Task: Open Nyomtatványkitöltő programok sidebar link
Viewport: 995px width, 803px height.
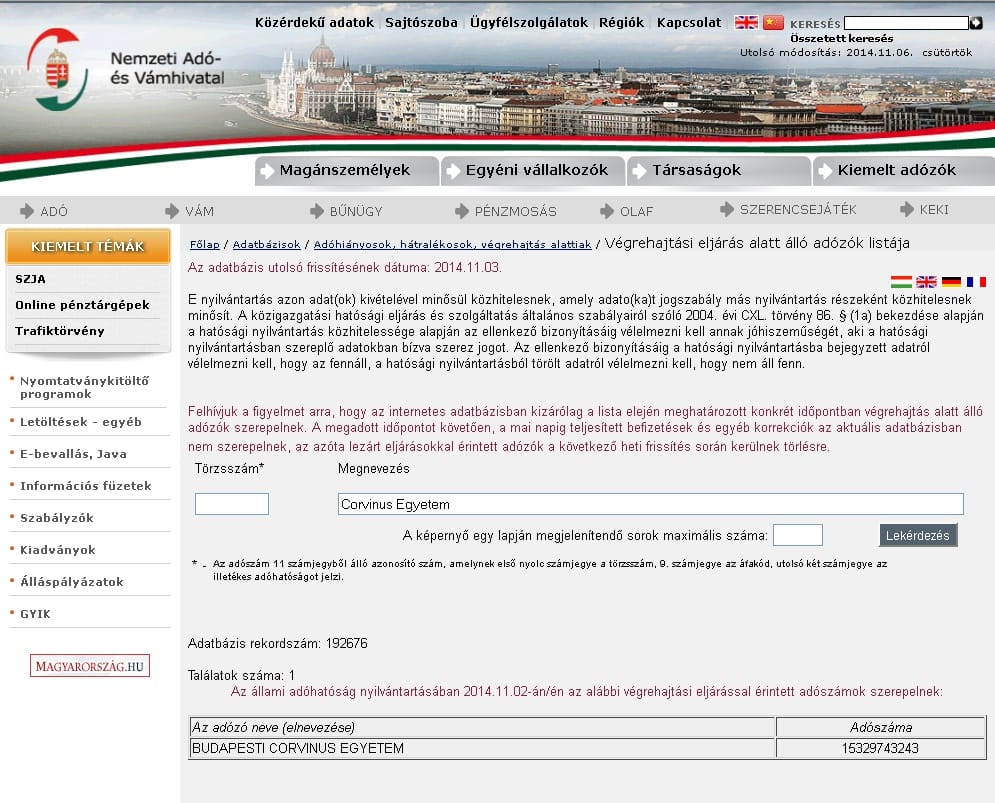Action: 84,387
